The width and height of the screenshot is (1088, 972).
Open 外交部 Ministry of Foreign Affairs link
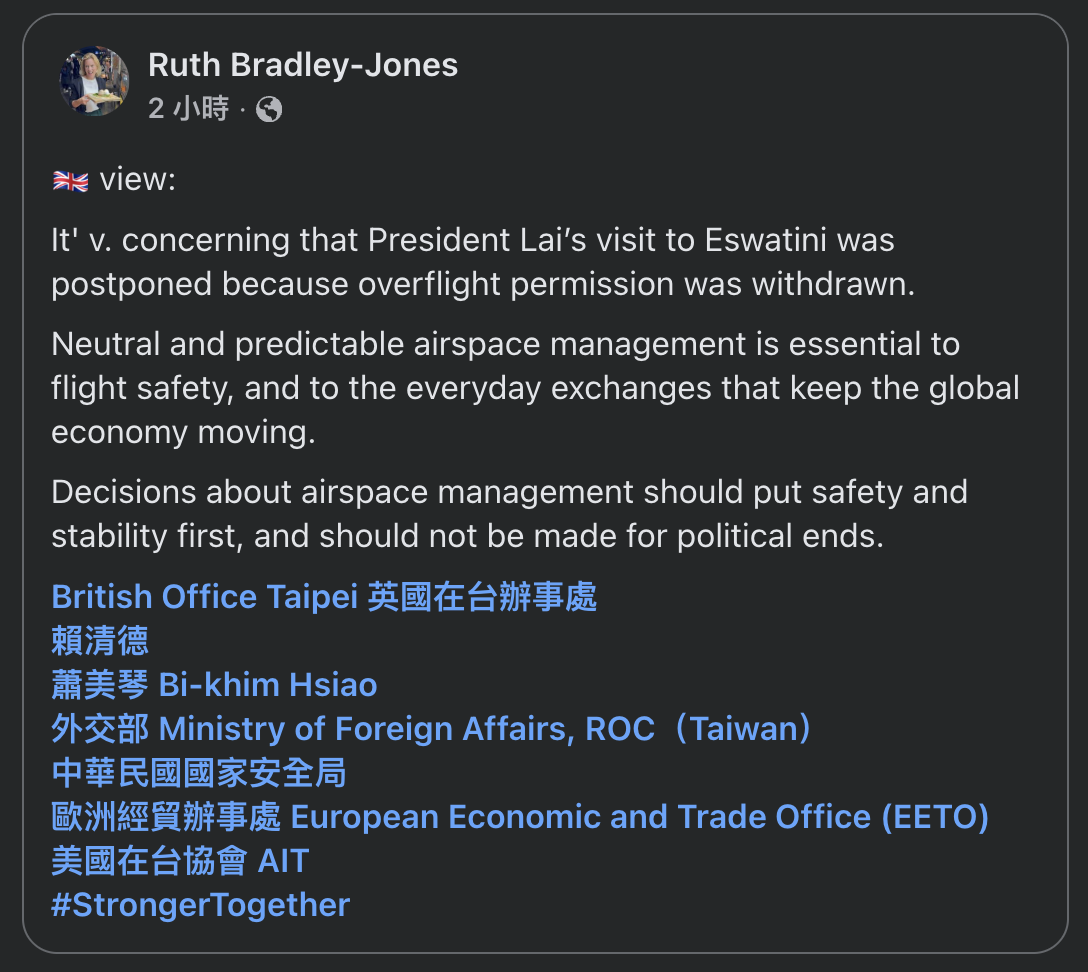click(x=432, y=729)
